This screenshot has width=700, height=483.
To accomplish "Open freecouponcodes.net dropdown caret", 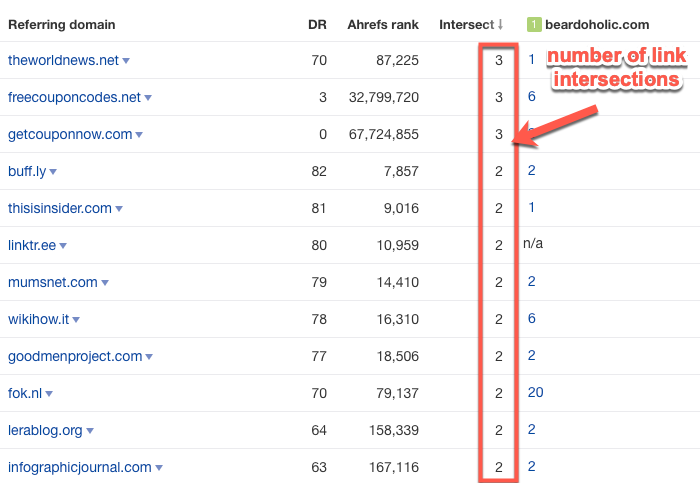I will [148, 98].
